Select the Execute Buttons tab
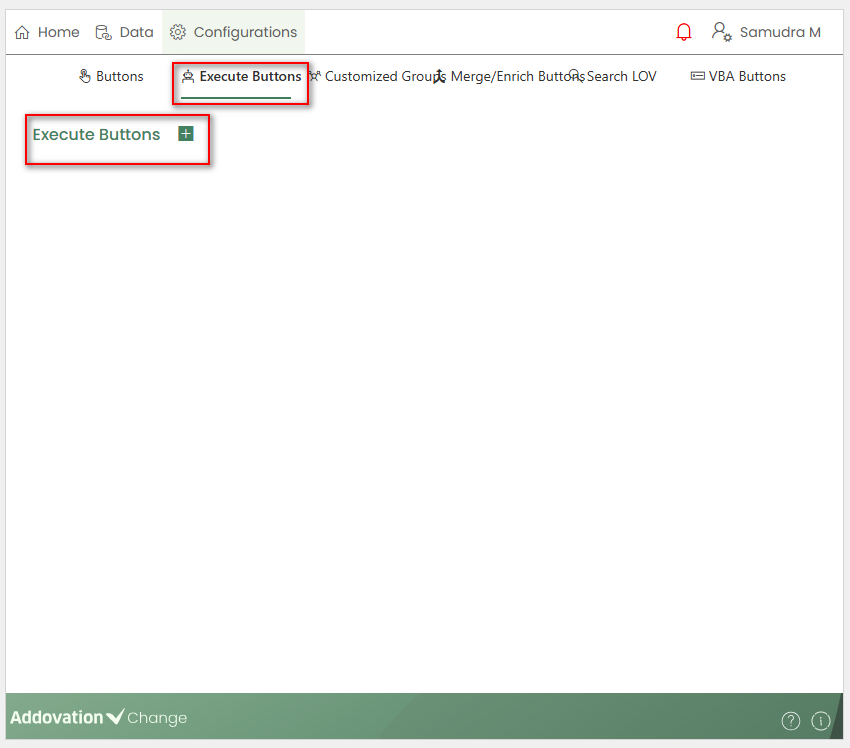Viewport: 850px width, 748px height. pos(249,76)
